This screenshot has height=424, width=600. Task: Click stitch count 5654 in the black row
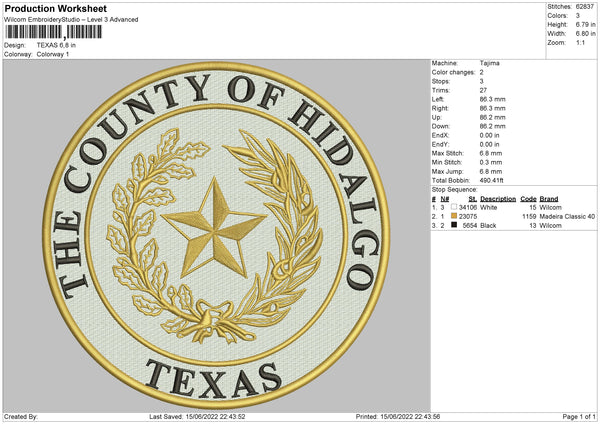click(x=470, y=226)
